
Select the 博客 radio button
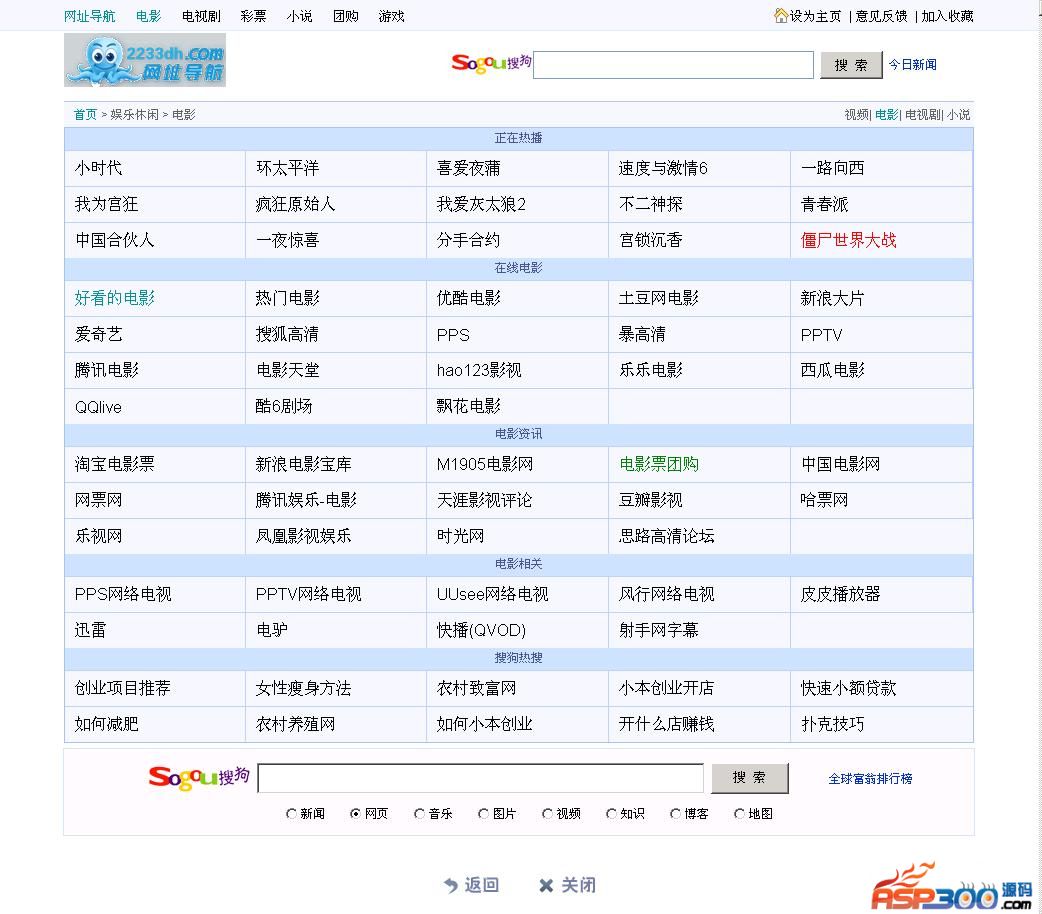point(676,814)
